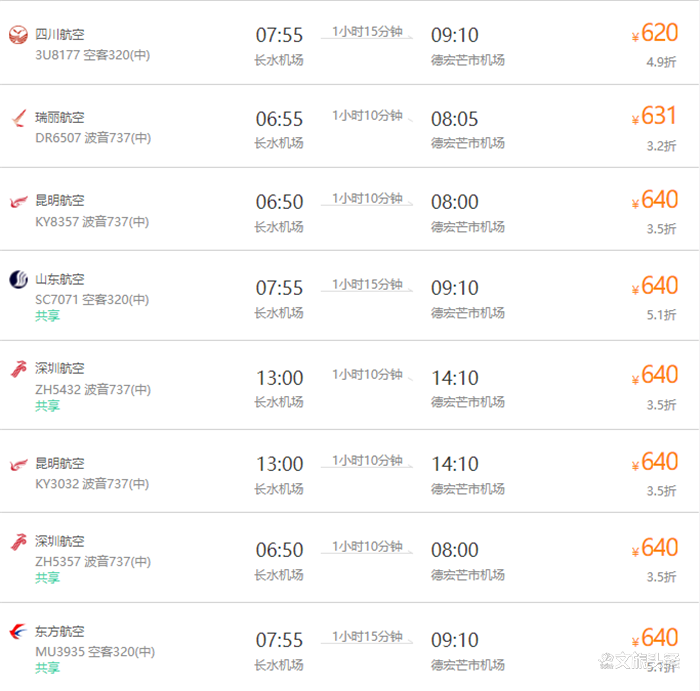
Task: Click the 3.5折 discount for ZH5357
Action: [661, 577]
